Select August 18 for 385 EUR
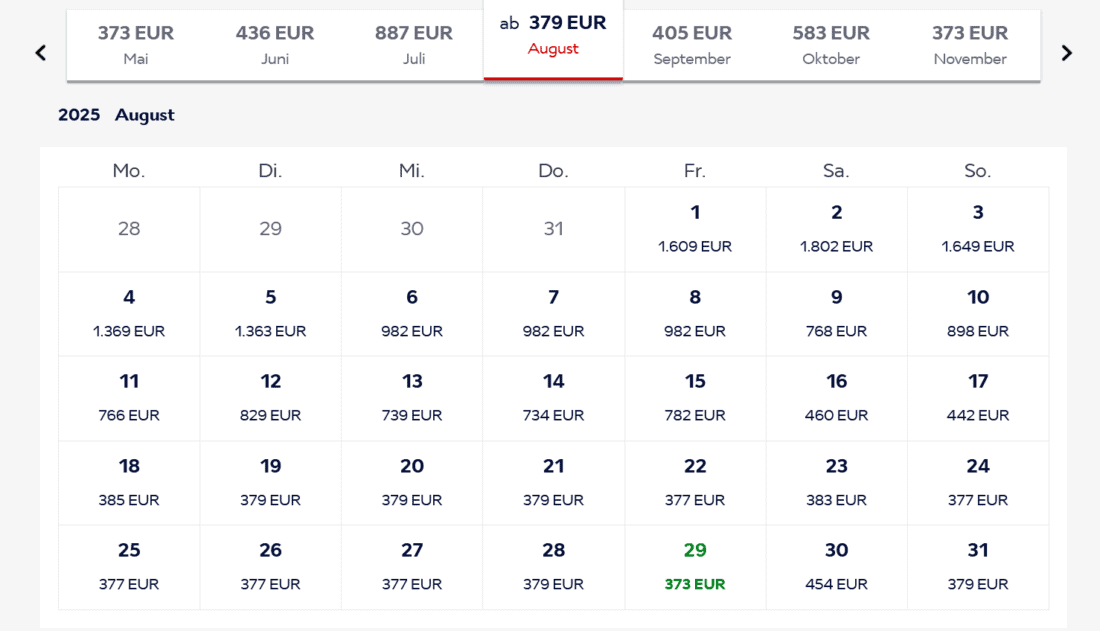The image size is (1100, 631). click(129, 483)
